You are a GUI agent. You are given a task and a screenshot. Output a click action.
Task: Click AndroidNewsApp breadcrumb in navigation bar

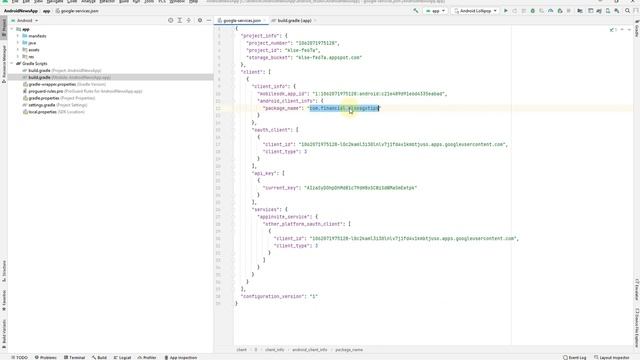20,11
